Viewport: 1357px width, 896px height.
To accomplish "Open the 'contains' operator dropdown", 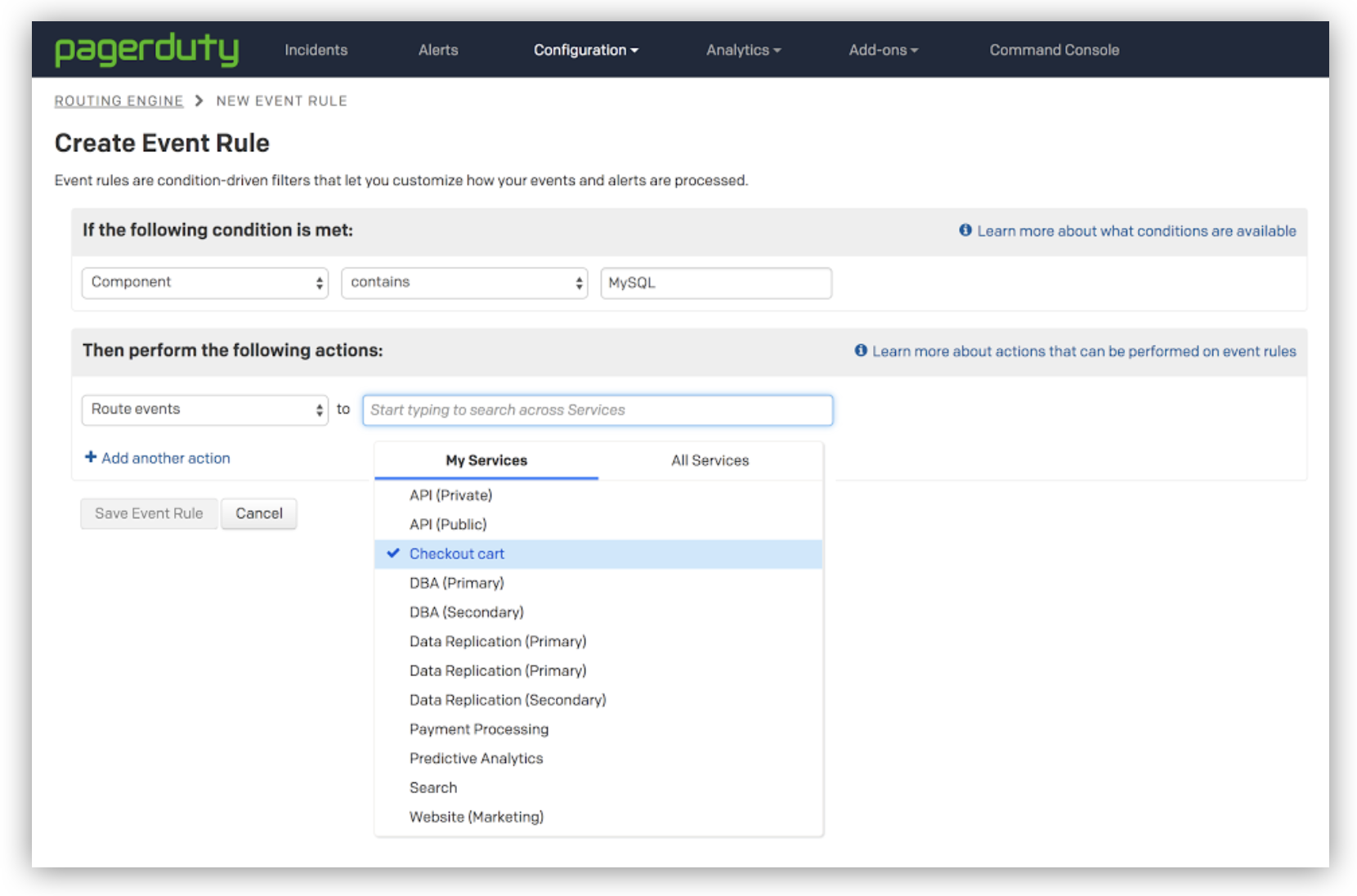I will [x=464, y=283].
